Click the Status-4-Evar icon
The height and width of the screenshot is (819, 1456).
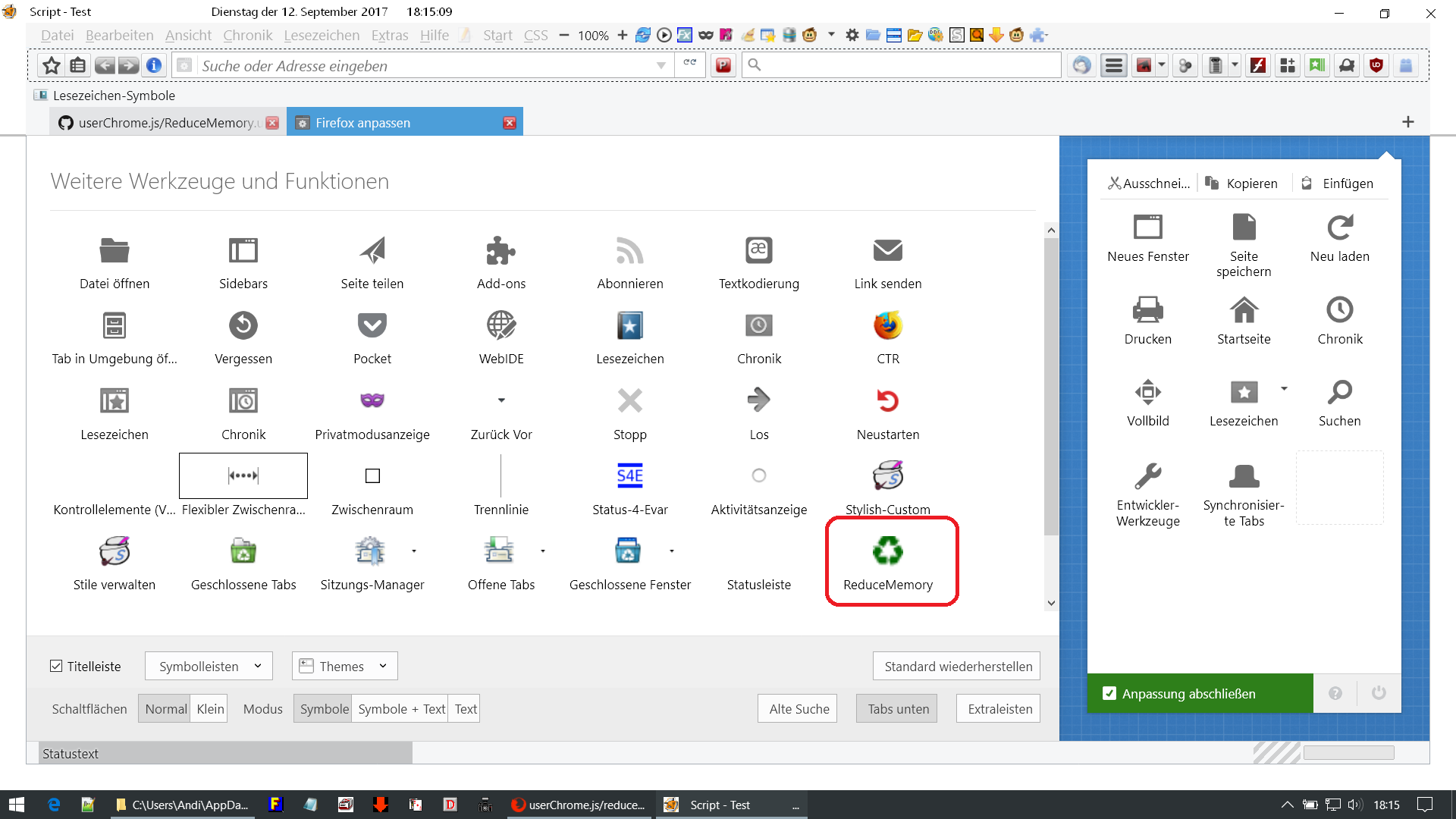629,475
